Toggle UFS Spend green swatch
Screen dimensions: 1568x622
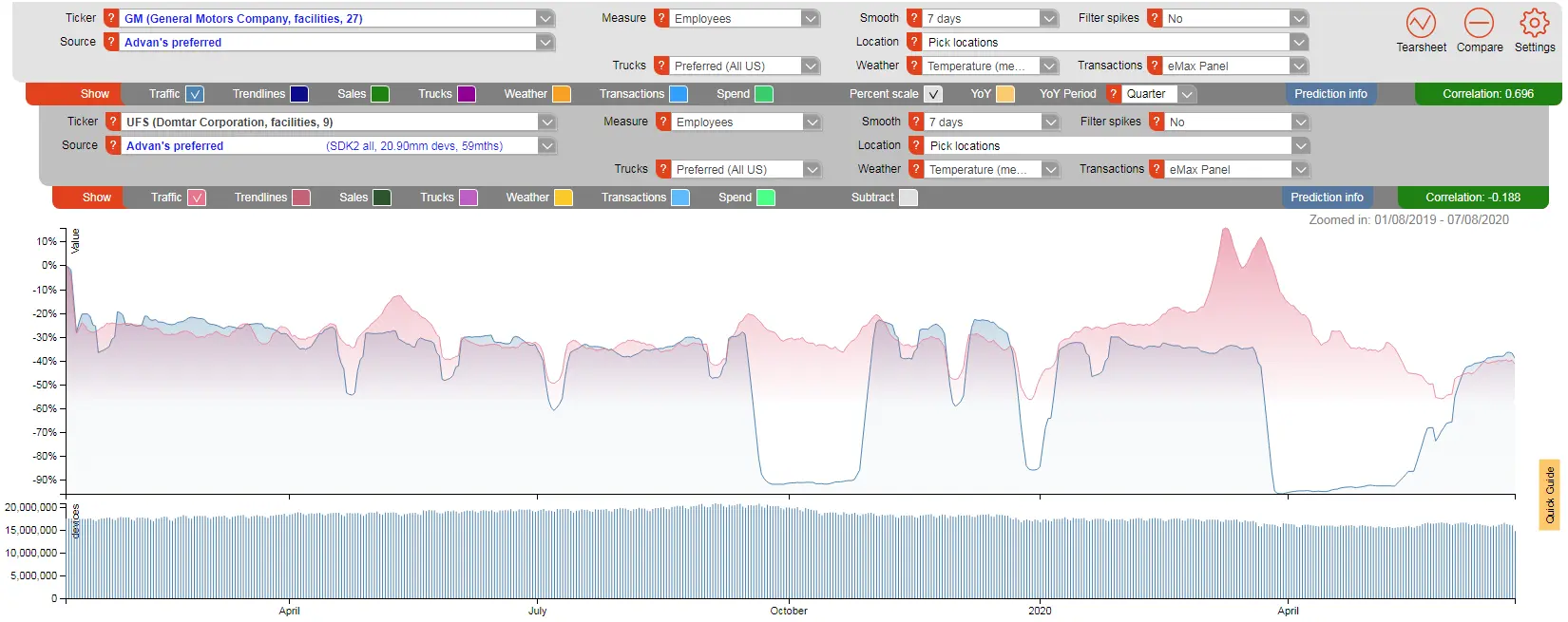[x=766, y=198]
